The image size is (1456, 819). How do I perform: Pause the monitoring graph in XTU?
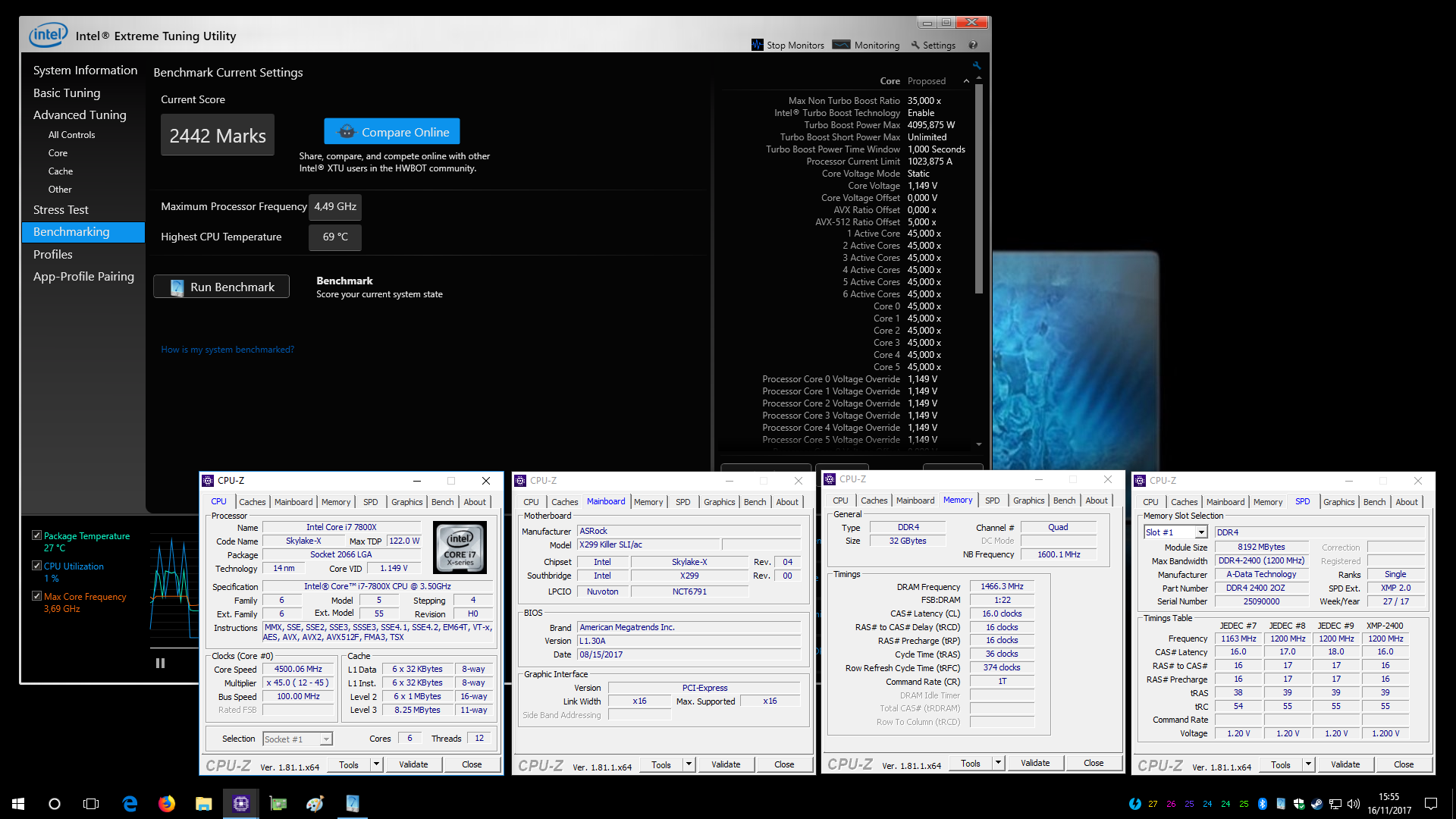click(160, 663)
